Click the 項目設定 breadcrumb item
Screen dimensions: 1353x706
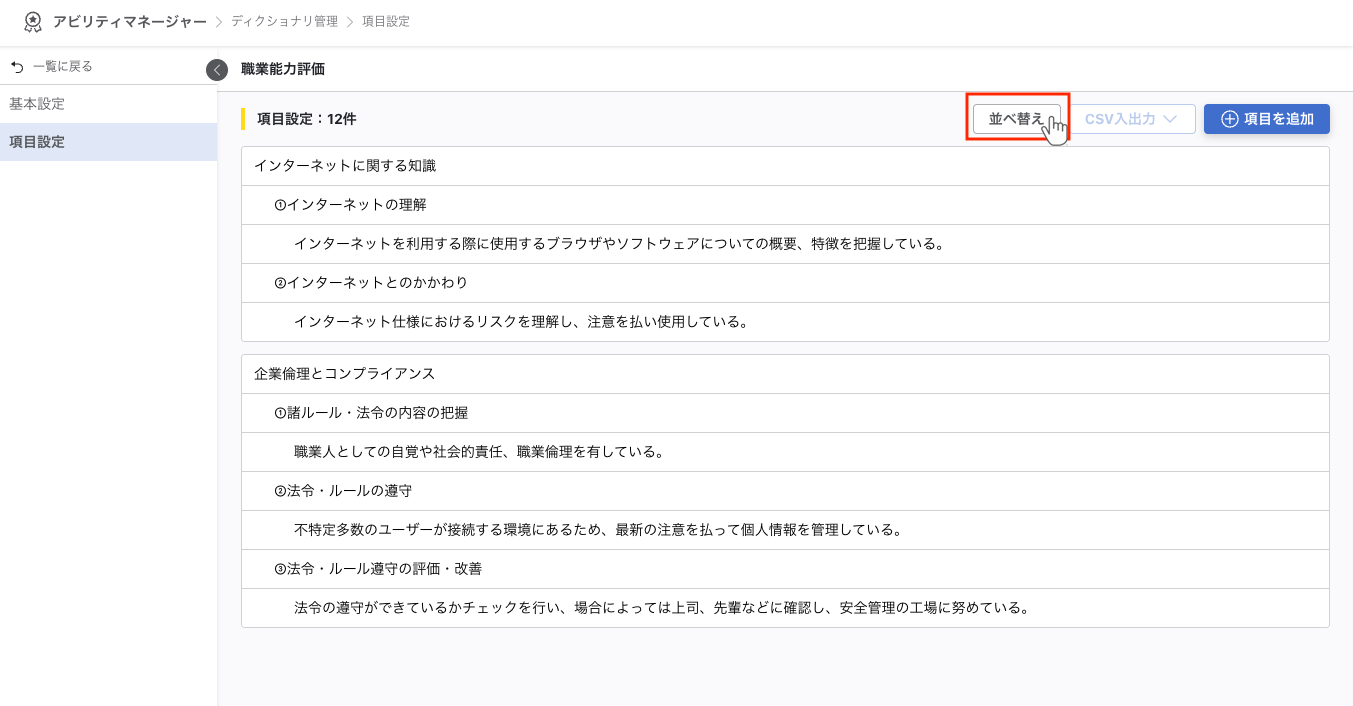[x=385, y=21]
